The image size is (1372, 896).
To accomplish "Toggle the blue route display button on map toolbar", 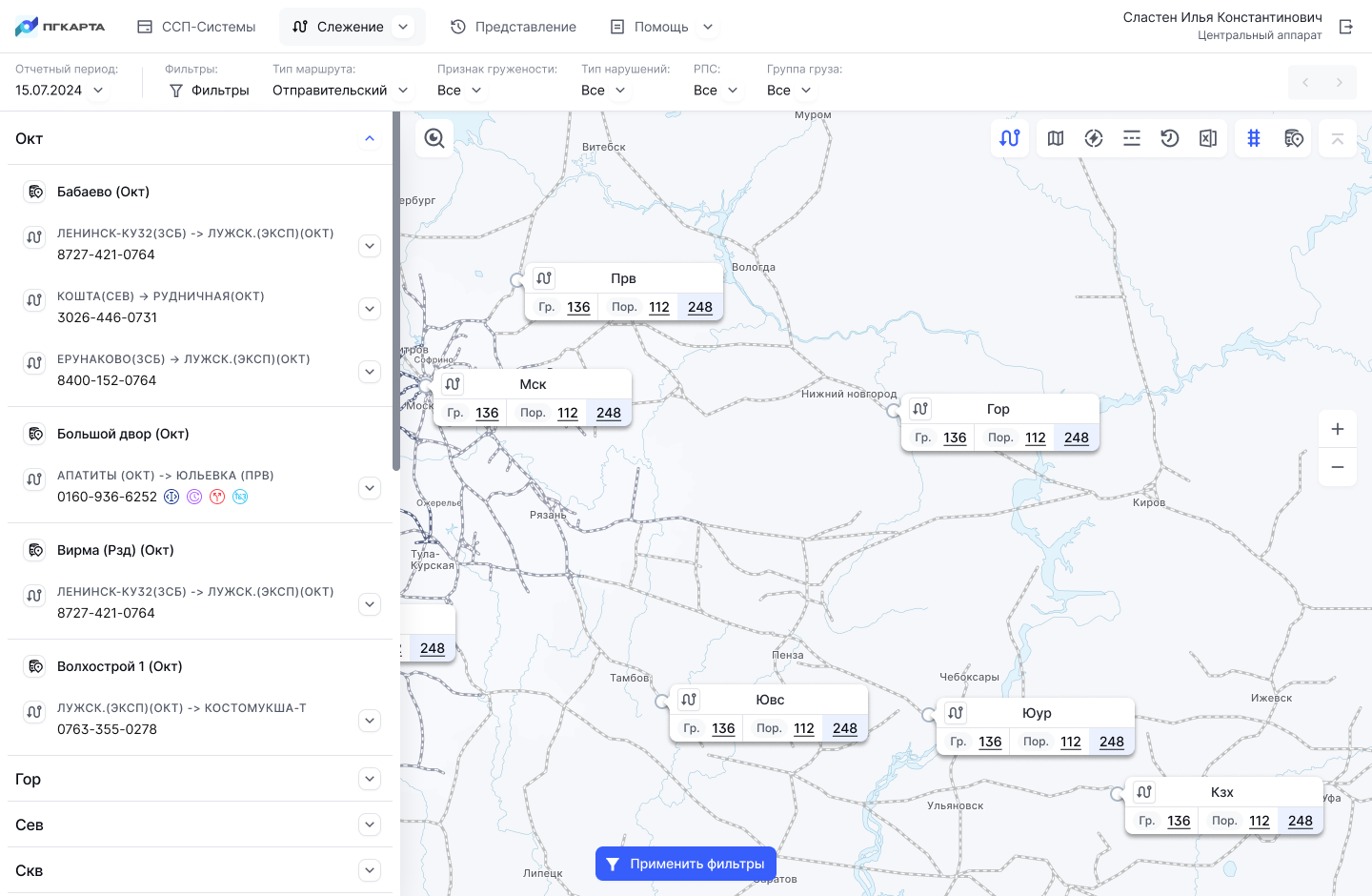I will pos(1010,138).
